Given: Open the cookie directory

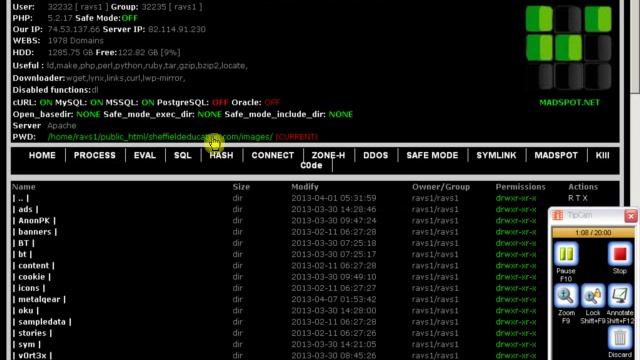Looking at the screenshot, I should (x=31, y=277).
